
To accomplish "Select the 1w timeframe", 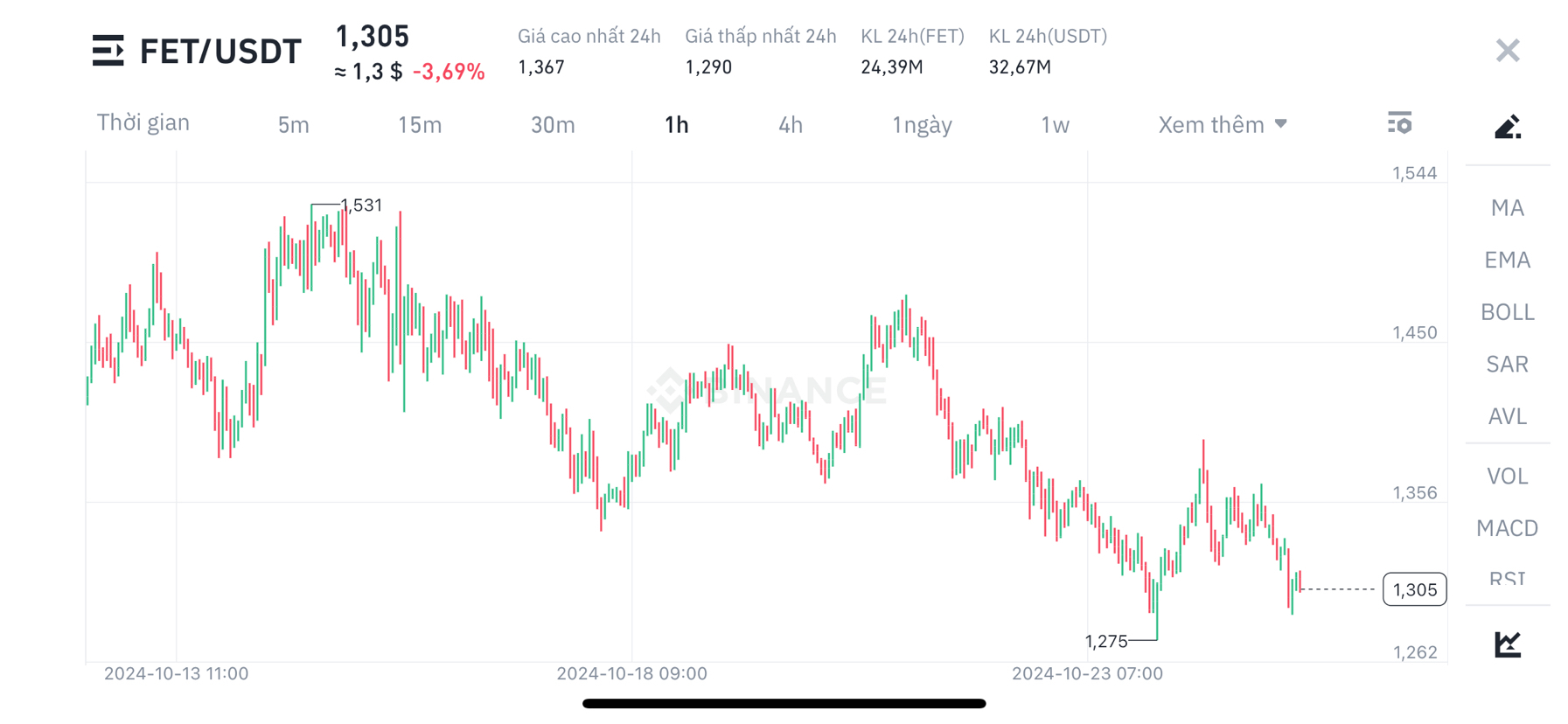I will [1055, 124].
